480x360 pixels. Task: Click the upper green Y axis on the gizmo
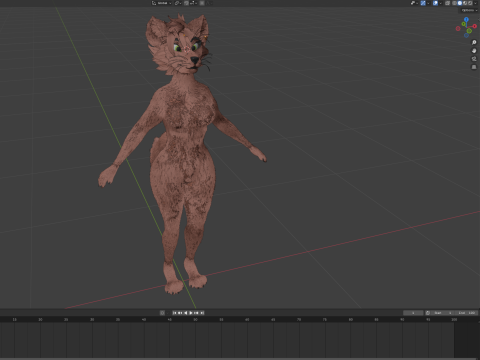click(463, 24)
